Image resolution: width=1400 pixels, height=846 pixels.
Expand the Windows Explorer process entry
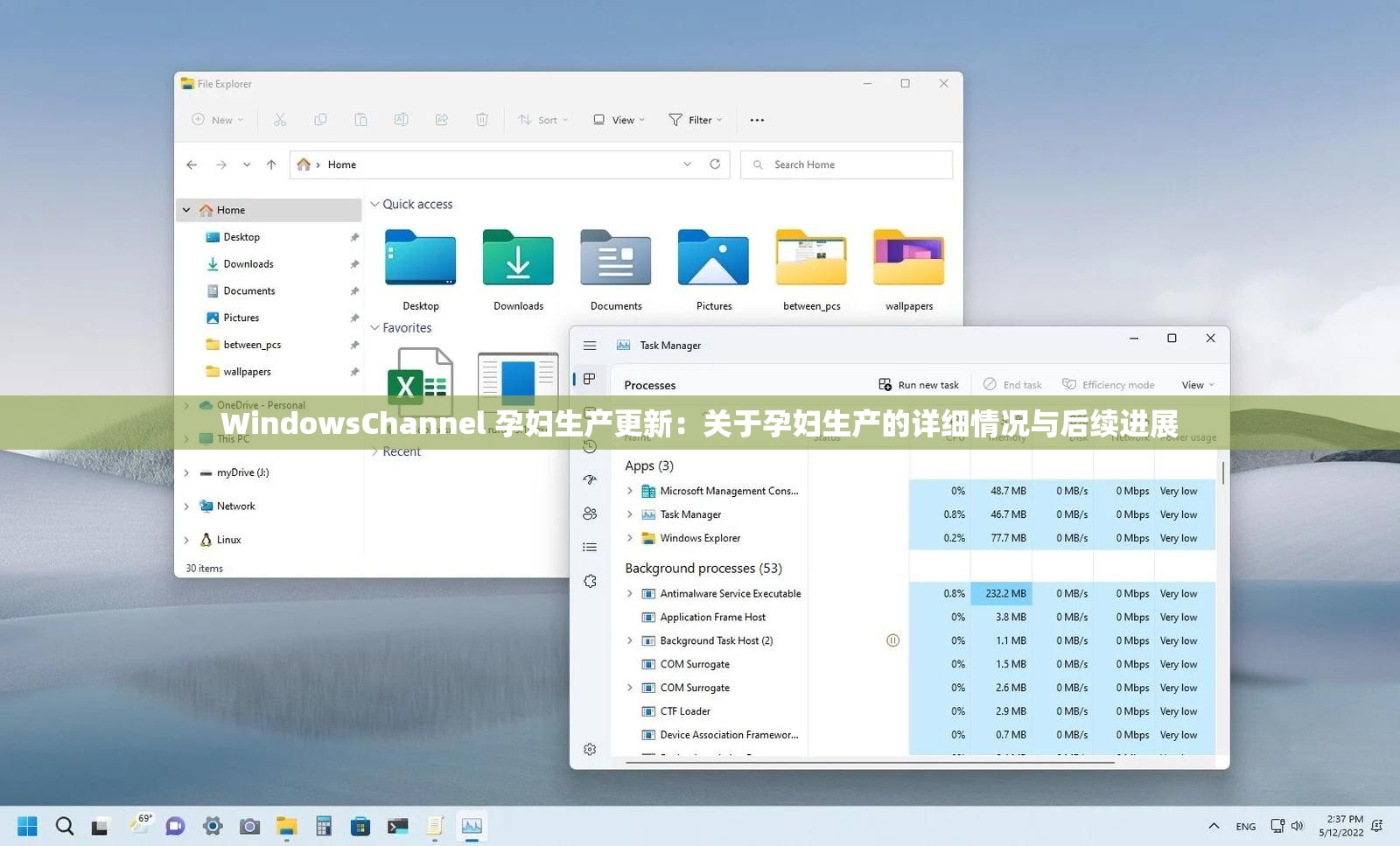click(629, 538)
